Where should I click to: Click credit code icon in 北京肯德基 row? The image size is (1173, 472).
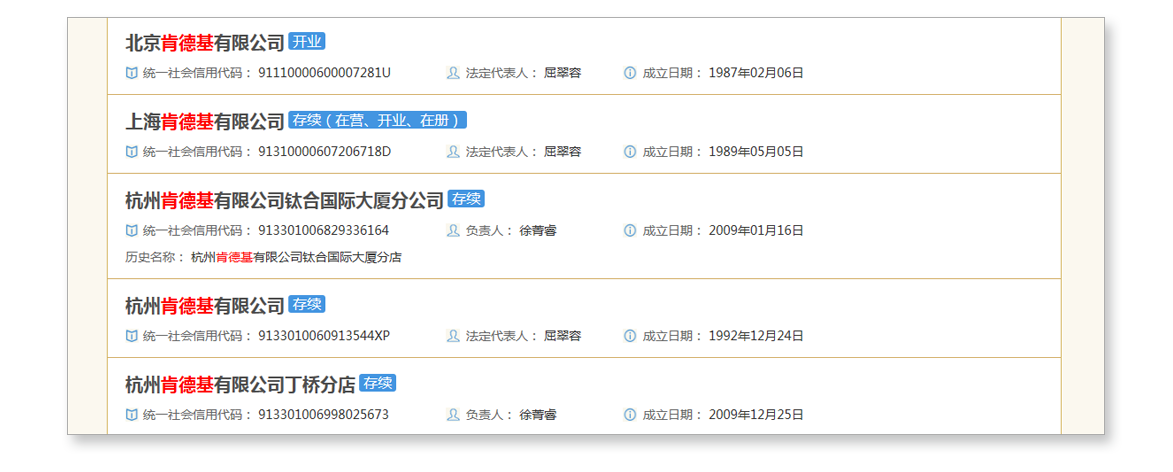[132, 73]
